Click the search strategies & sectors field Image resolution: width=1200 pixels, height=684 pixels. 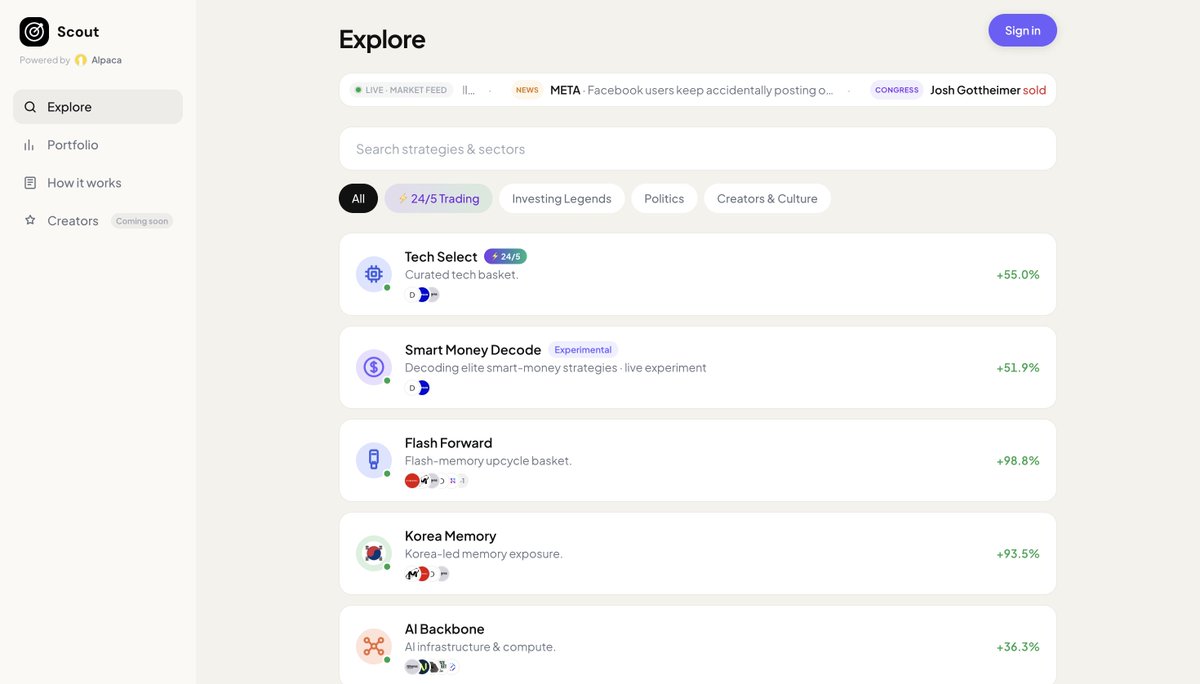(698, 149)
